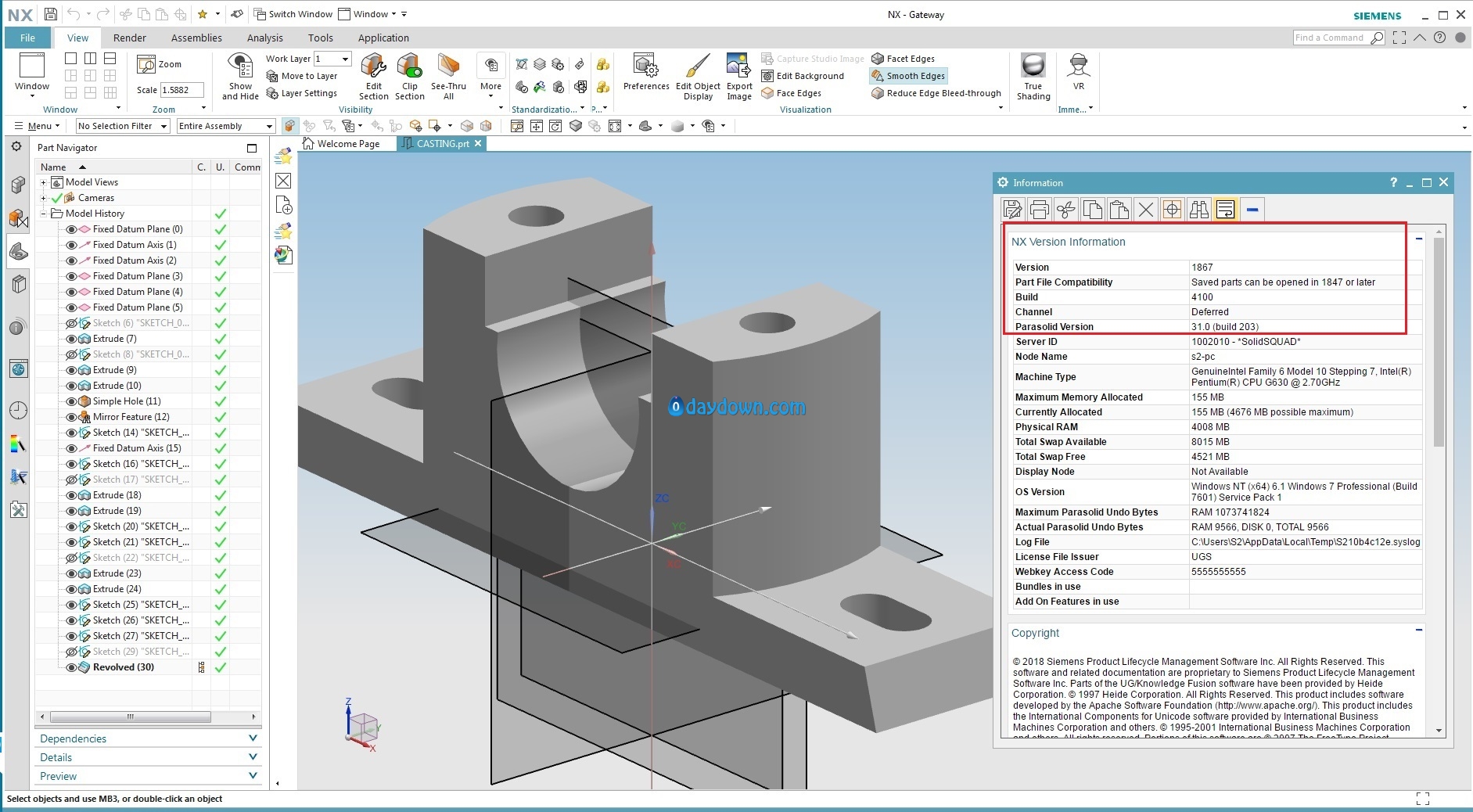Toggle the Cameras check mark

click(x=56, y=198)
